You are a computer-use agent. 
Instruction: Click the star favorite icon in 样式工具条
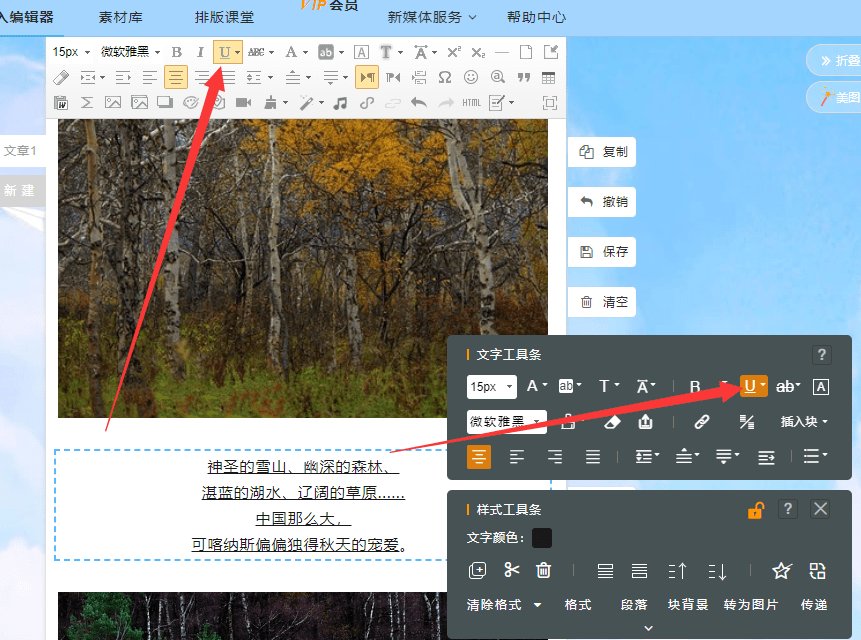(x=781, y=570)
